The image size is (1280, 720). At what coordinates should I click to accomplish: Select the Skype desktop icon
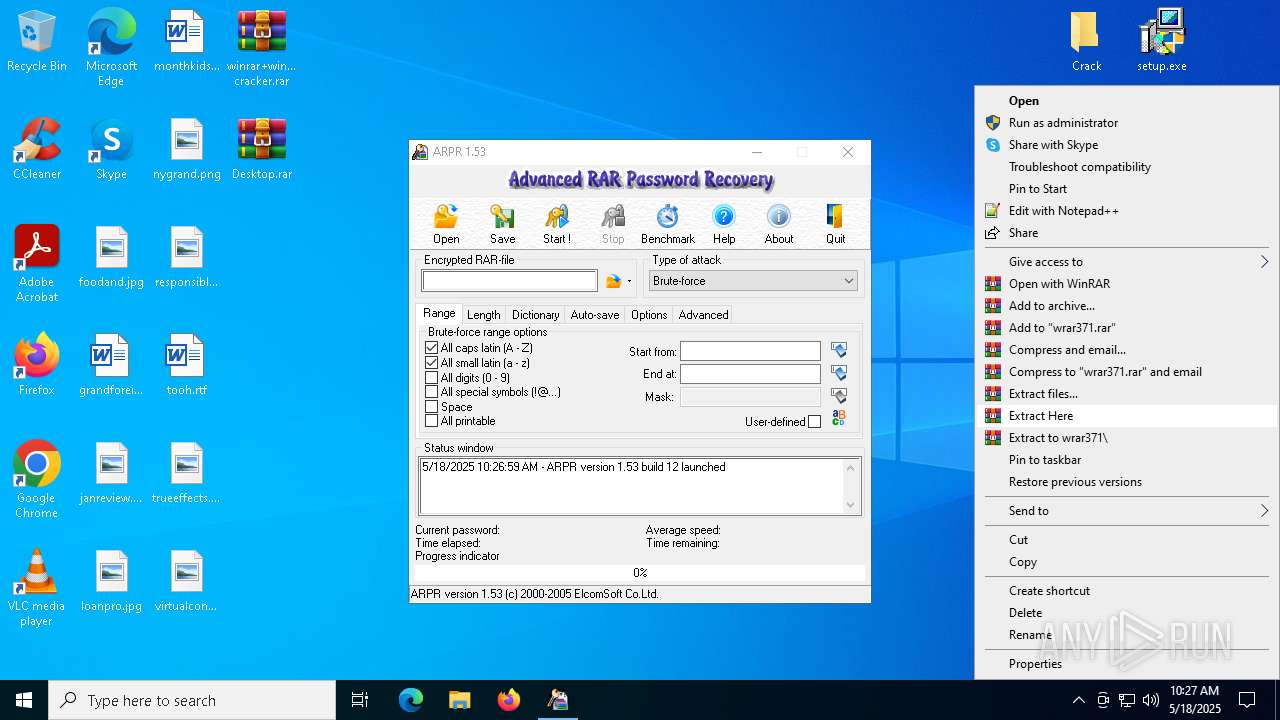coord(111,149)
